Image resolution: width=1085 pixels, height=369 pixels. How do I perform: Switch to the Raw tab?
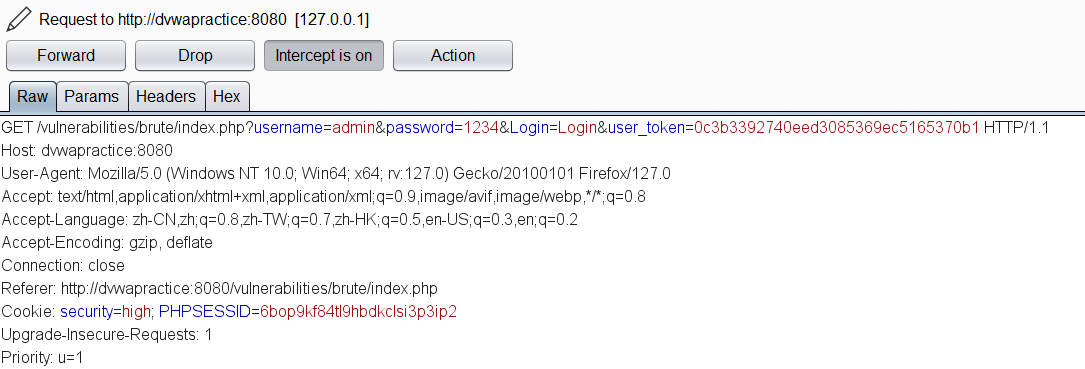point(33,96)
